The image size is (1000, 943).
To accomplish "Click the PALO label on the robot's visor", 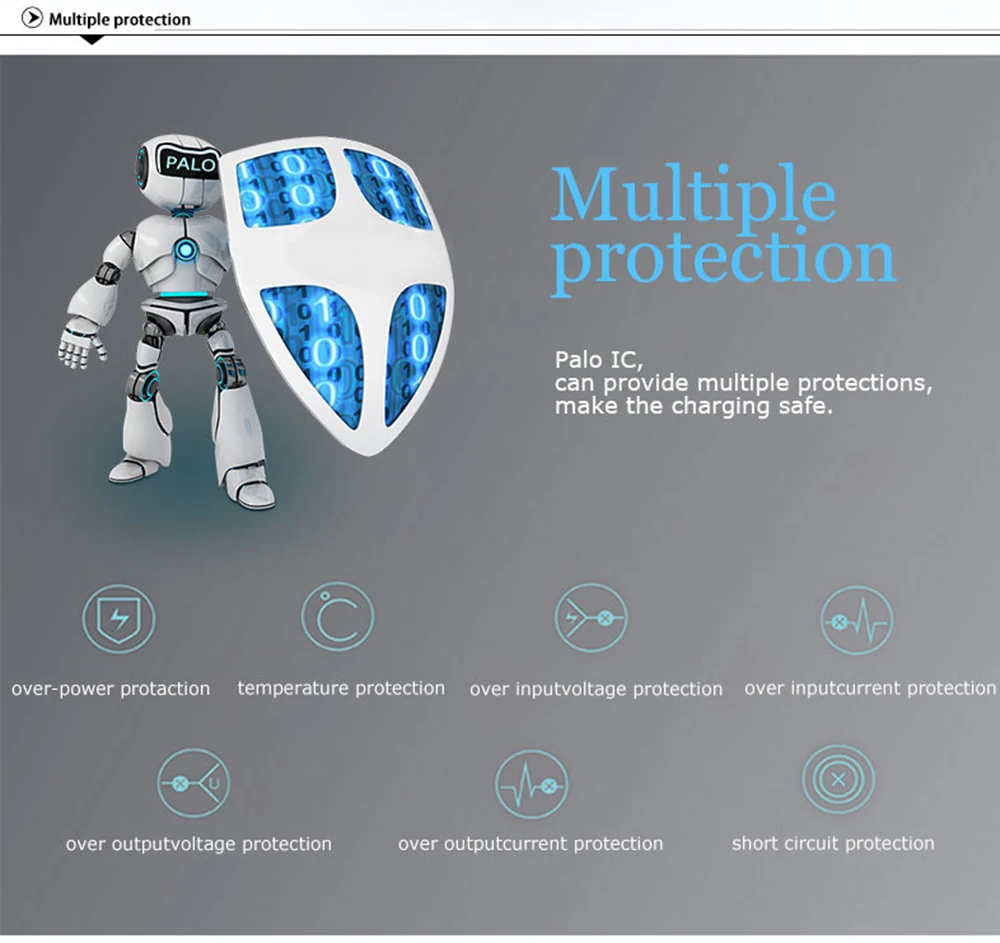I will tap(190, 163).
